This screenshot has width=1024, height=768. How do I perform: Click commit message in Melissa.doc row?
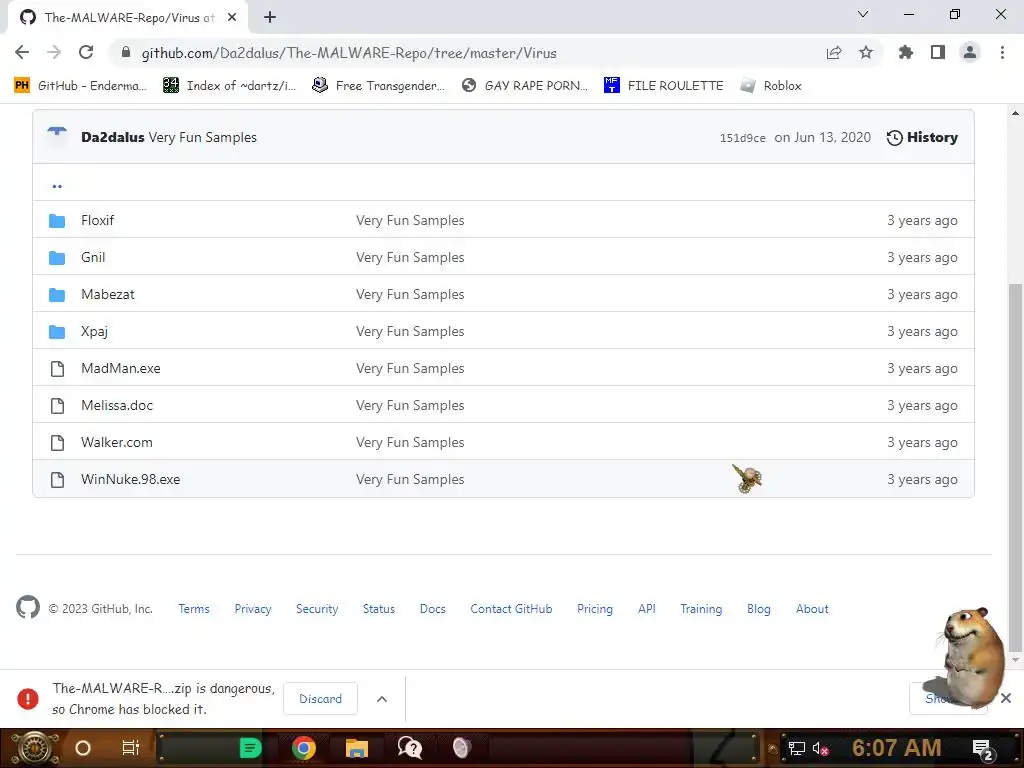410,405
